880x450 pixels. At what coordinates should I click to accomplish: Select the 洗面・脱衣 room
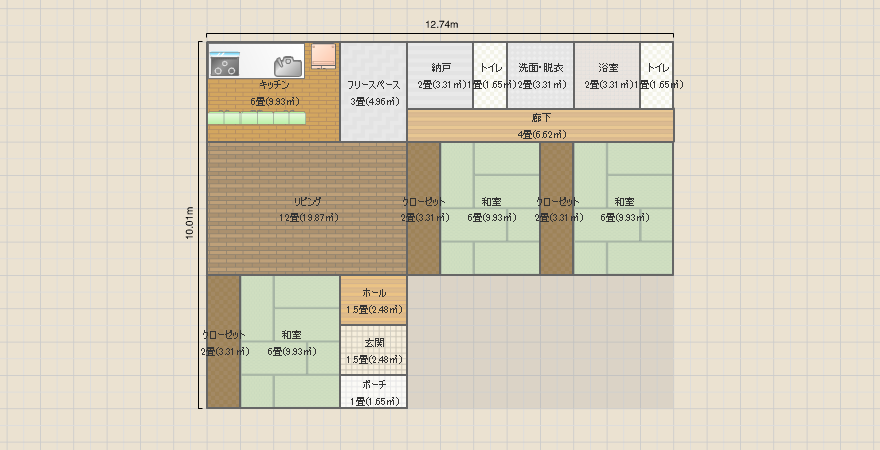[540, 75]
